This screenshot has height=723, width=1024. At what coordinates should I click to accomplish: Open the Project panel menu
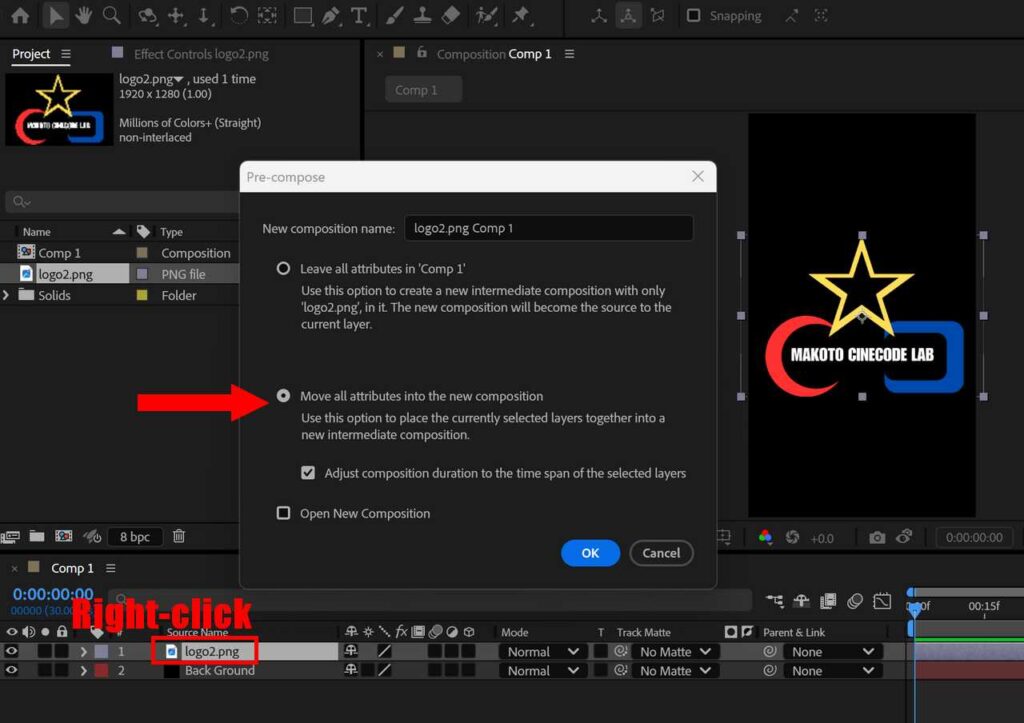click(x=66, y=54)
